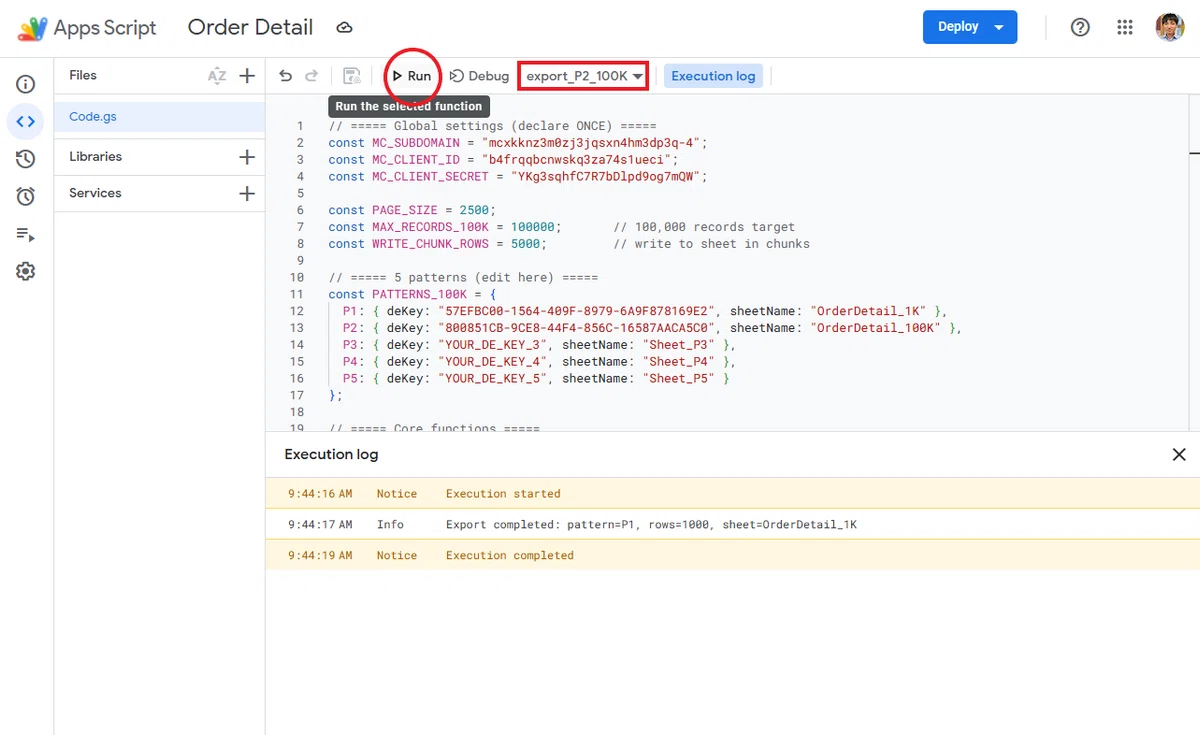Open Project Settings gear icon
The height and width of the screenshot is (735, 1200).
coord(26,271)
